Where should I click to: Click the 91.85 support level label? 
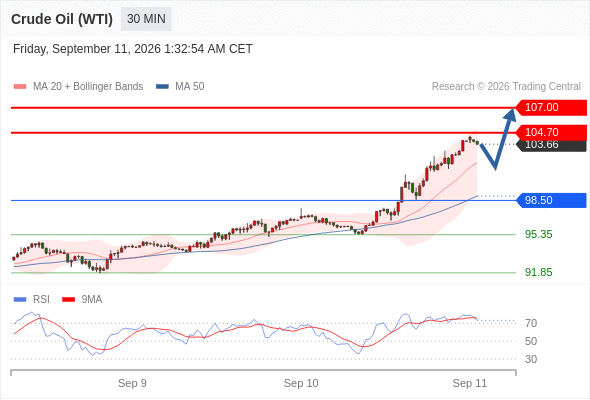[x=539, y=272]
